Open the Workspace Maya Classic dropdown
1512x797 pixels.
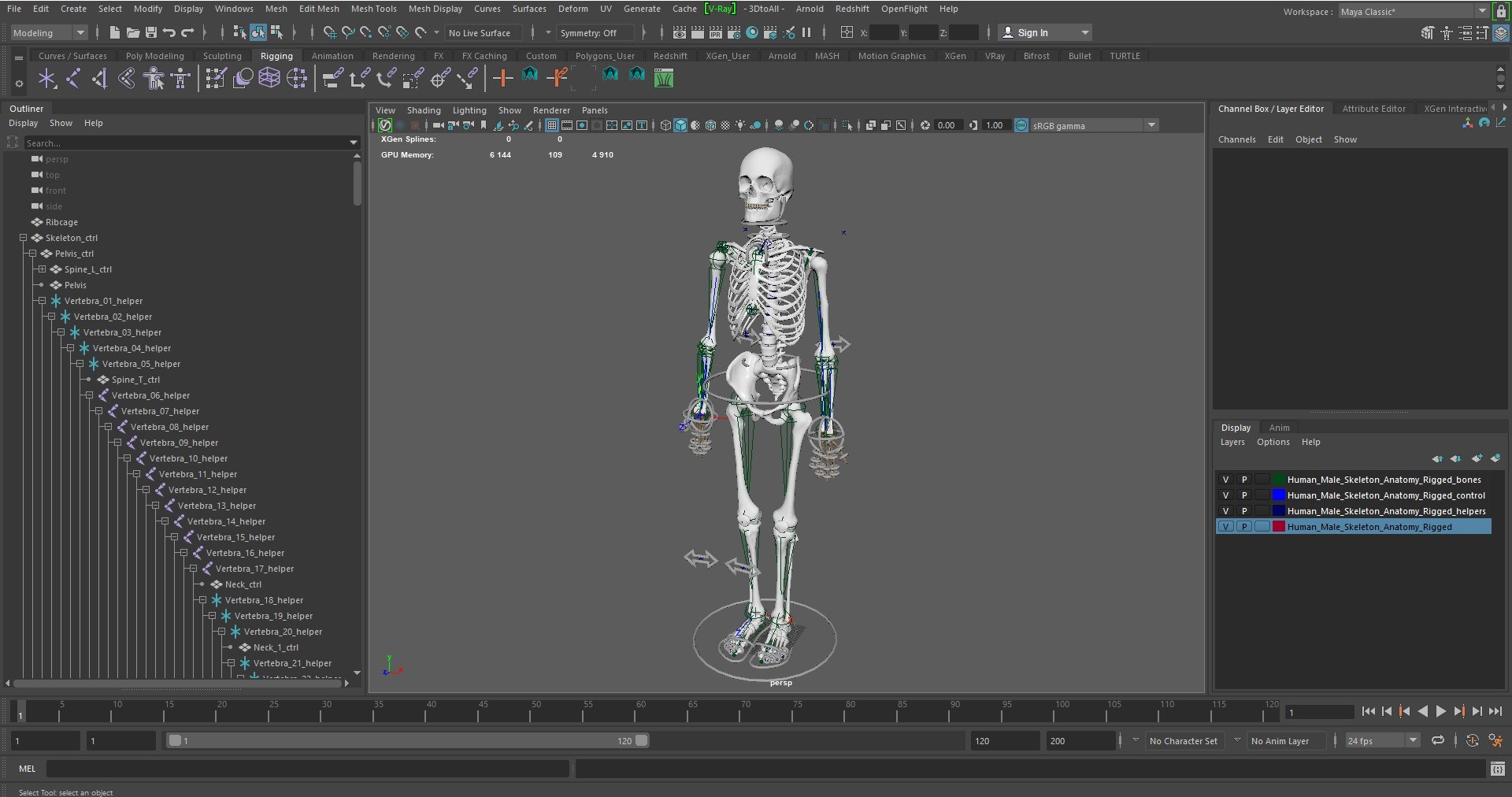tap(1414, 12)
